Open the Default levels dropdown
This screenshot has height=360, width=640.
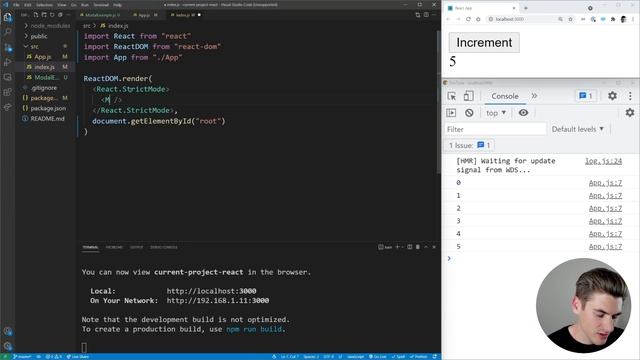pos(578,129)
